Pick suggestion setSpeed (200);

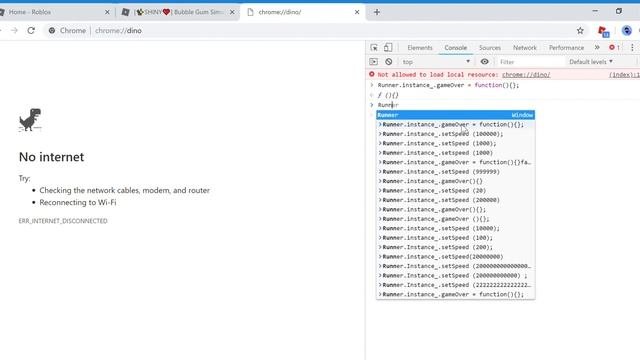[455, 247]
